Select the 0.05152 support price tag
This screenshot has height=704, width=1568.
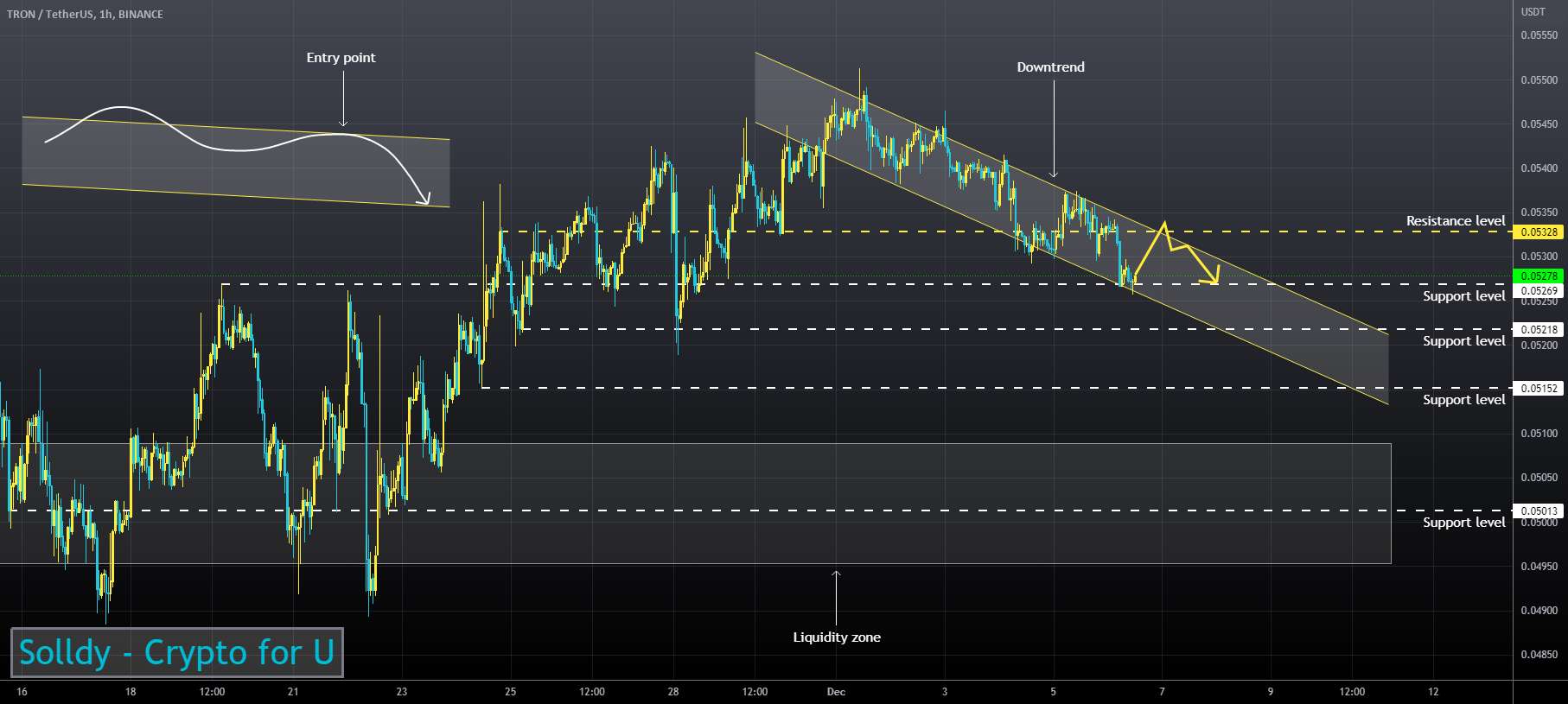click(x=1539, y=388)
